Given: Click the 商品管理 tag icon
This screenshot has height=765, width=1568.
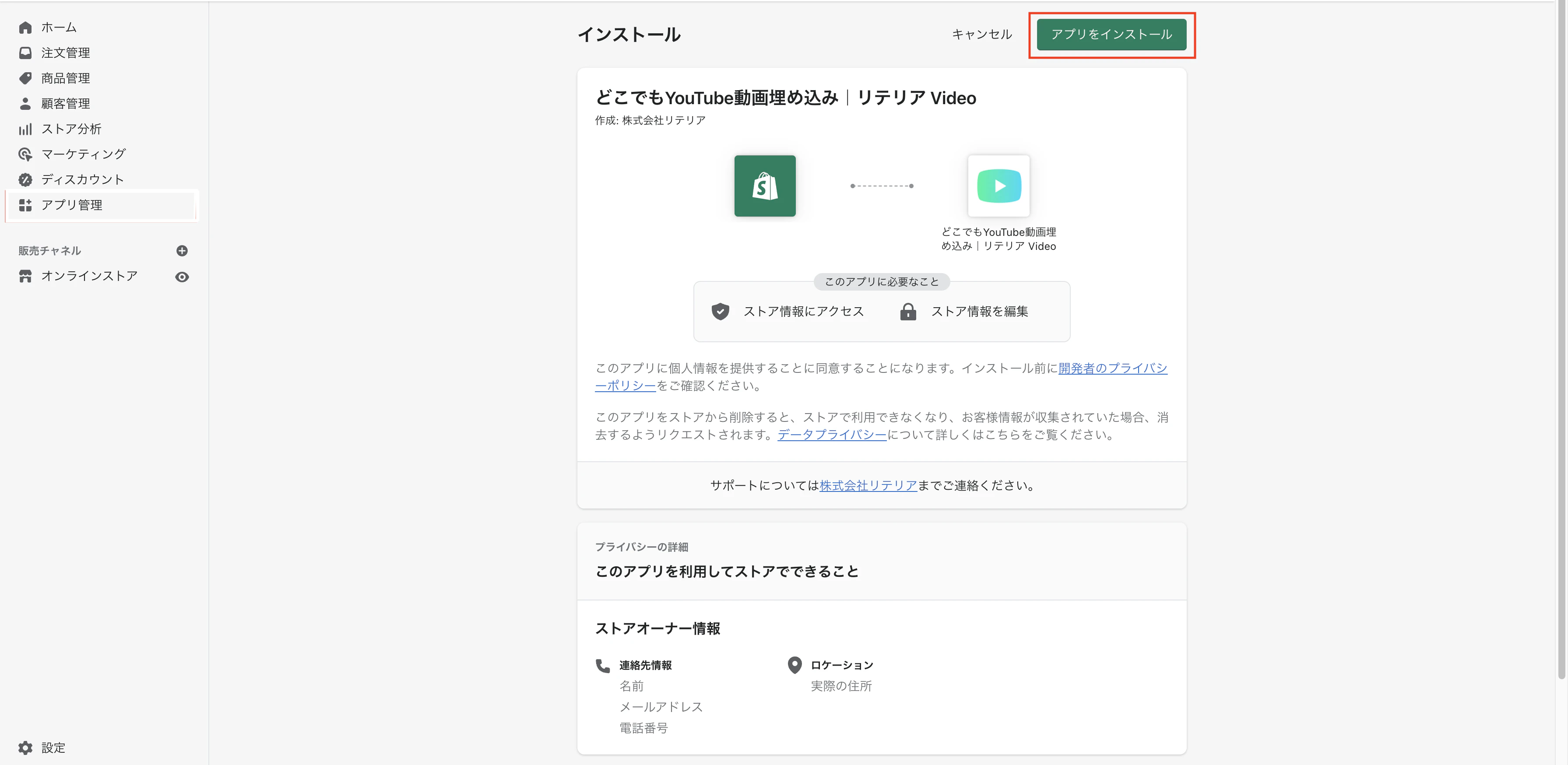Looking at the screenshot, I should click(25, 78).
